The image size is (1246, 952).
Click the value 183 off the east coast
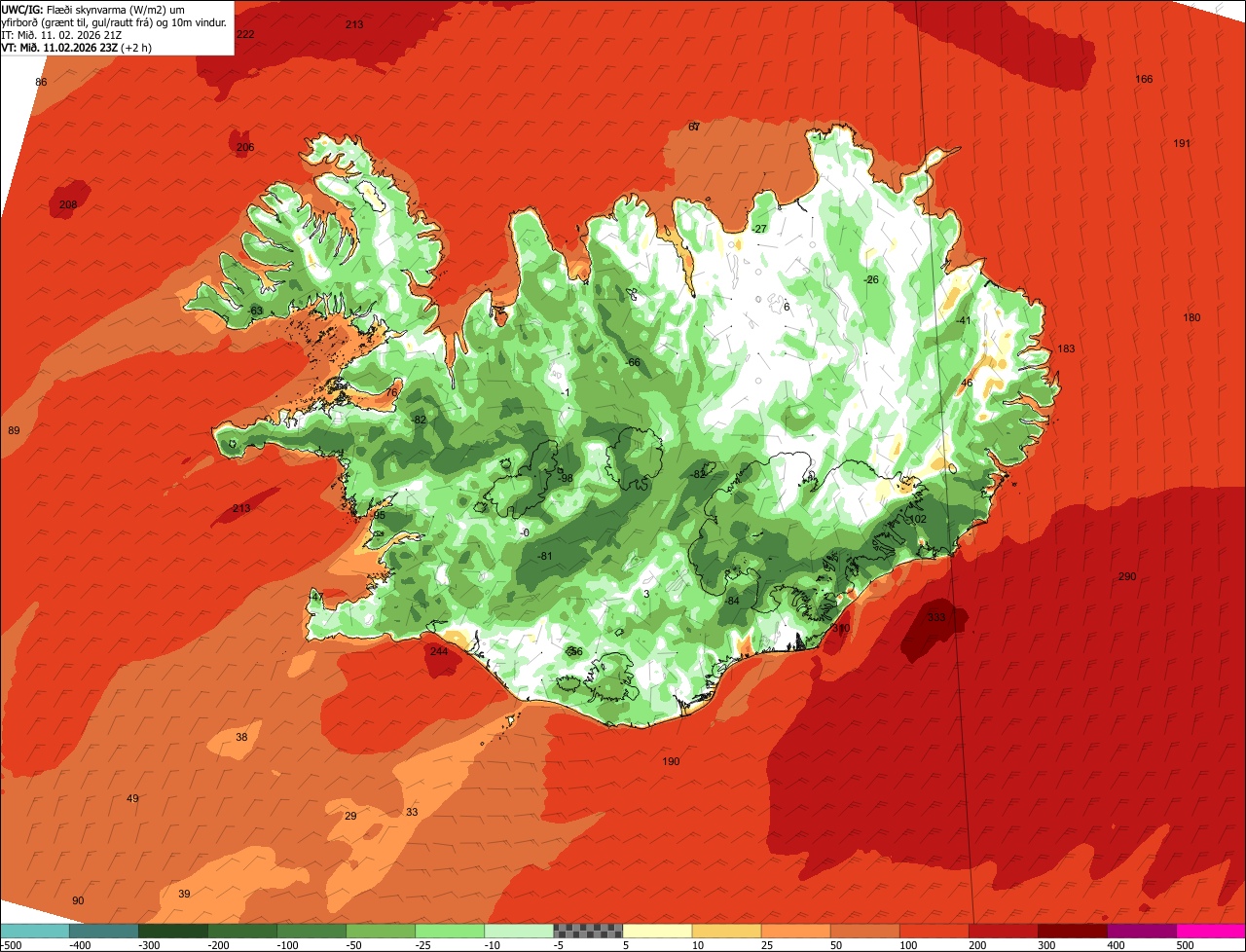pyautogui.click(x=1066, y=348)
